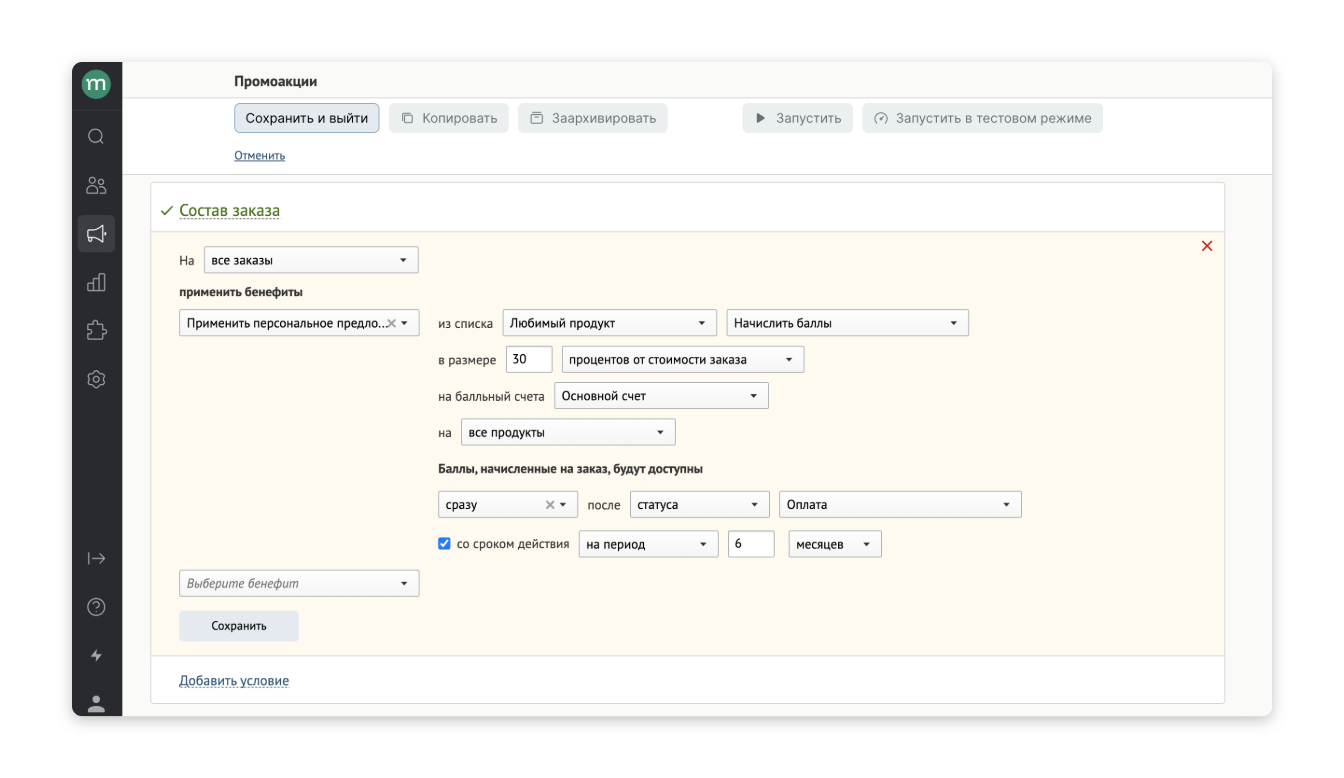Open the 'Начислить баллы' dropdown
Image resolution: width=1344 pixels, height=778 pixels.
click(x=847, y=323)
